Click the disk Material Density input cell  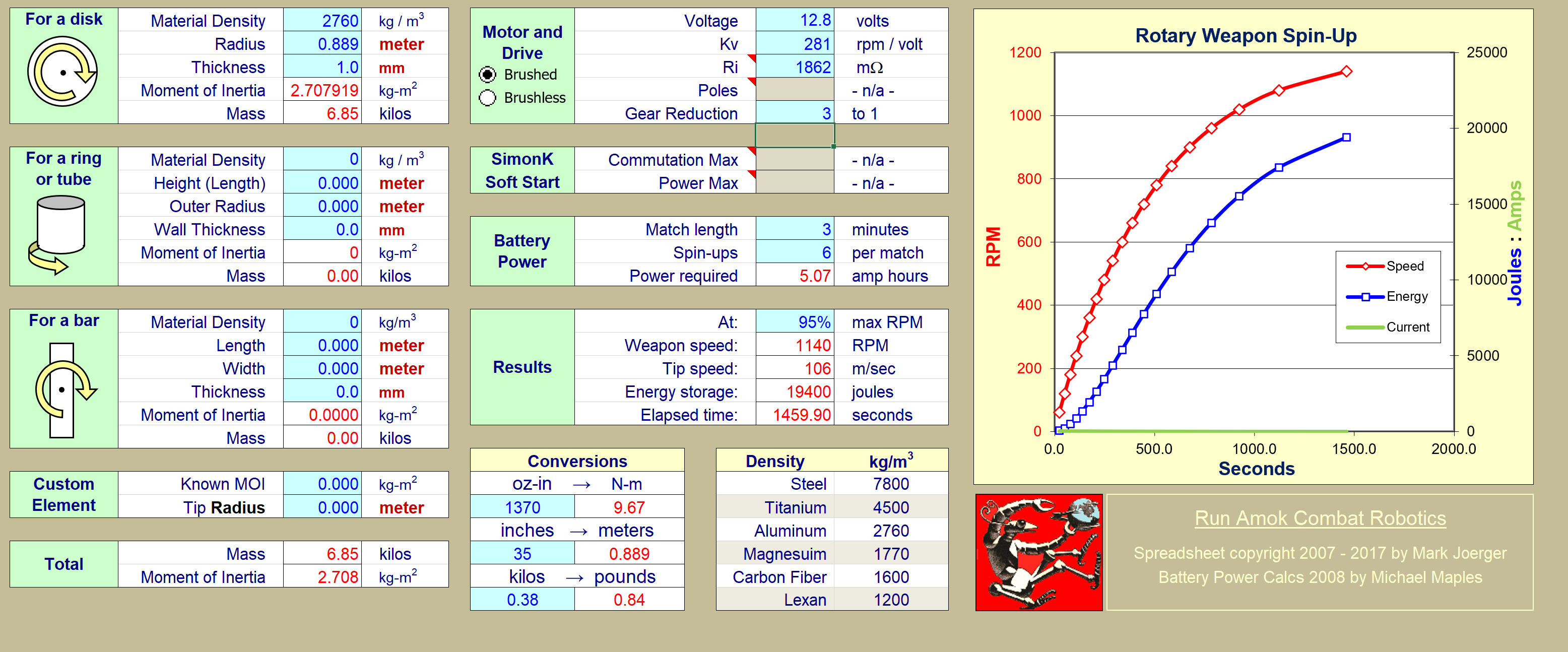[x=322, y=21]
